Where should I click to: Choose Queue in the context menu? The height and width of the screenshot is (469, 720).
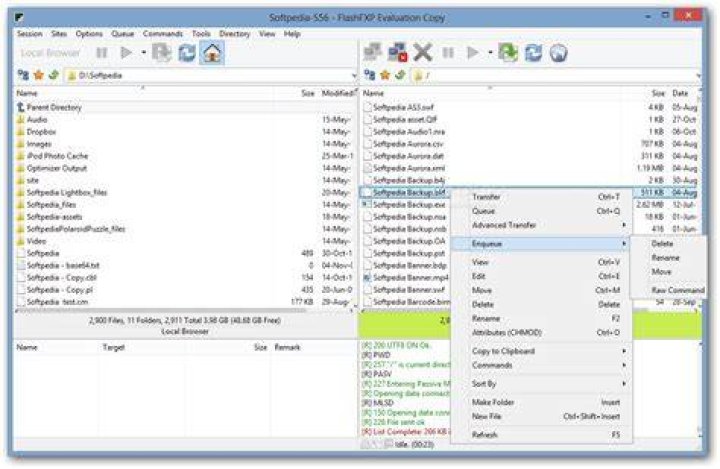[x=541, y=211]
